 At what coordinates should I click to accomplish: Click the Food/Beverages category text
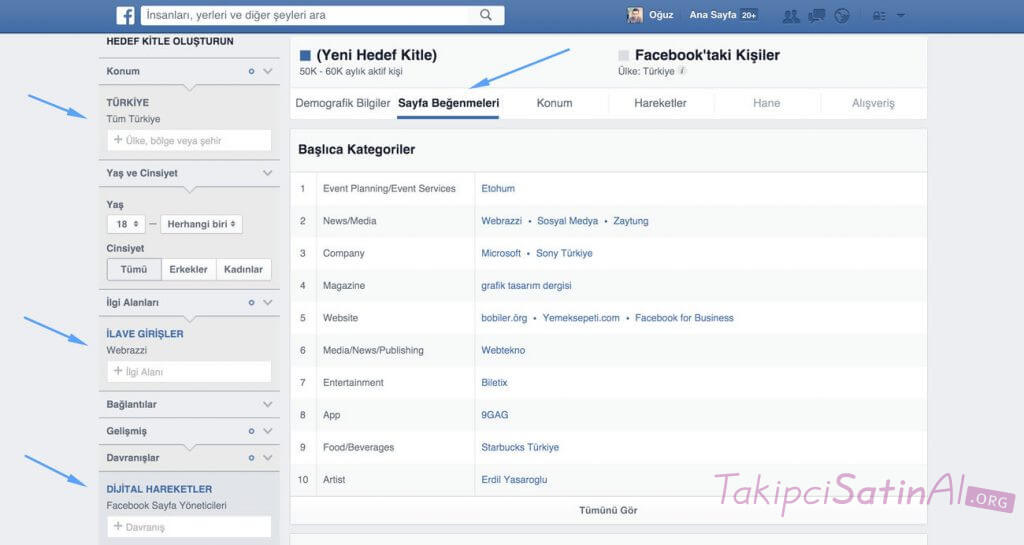[359, 448]
